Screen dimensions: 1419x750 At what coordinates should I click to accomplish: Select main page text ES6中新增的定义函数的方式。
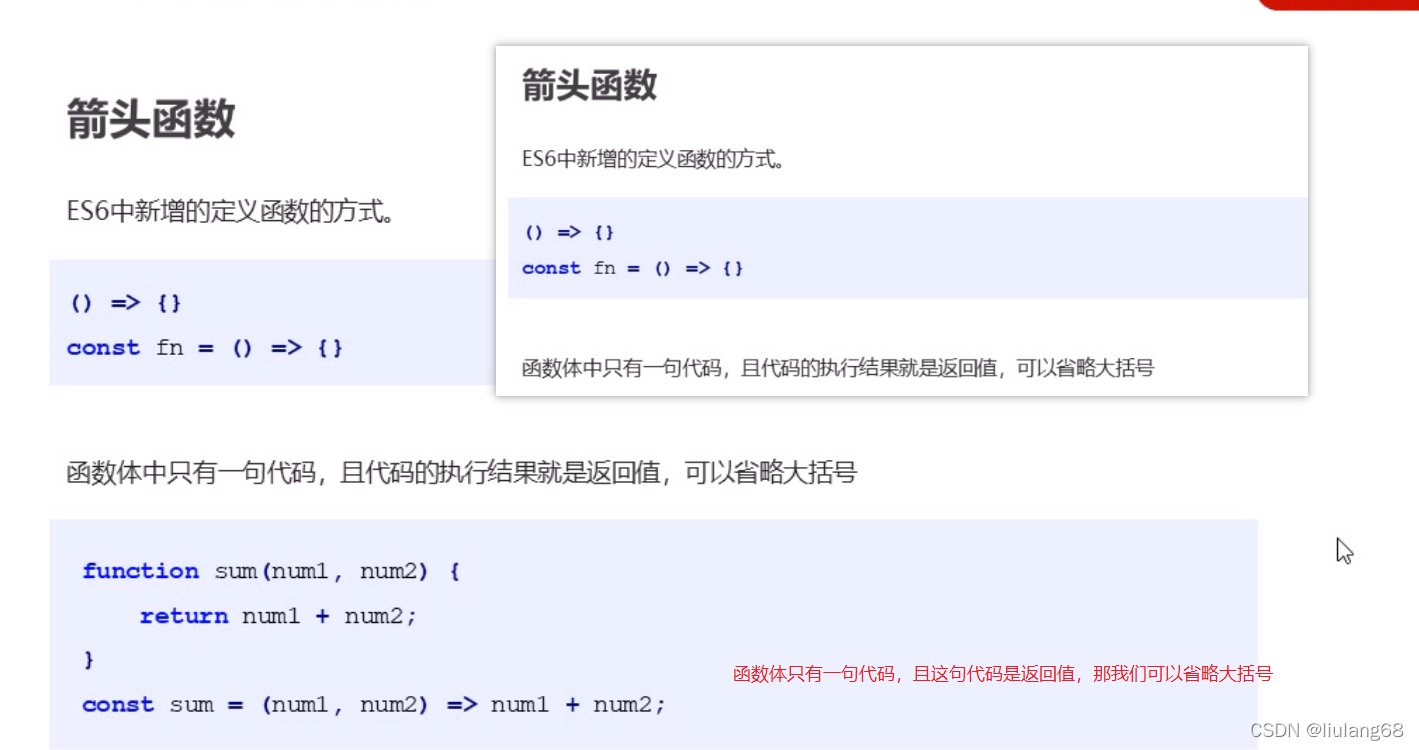(x=229, y=212)
